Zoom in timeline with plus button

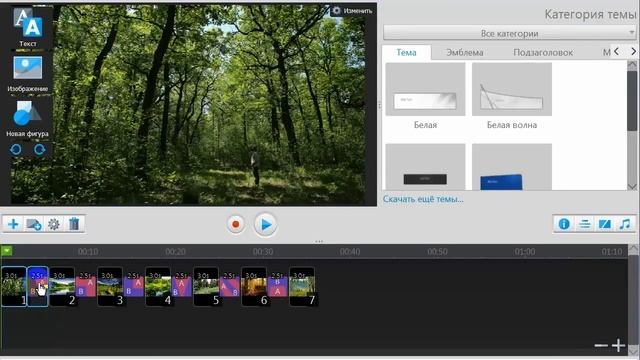point(618,345)
